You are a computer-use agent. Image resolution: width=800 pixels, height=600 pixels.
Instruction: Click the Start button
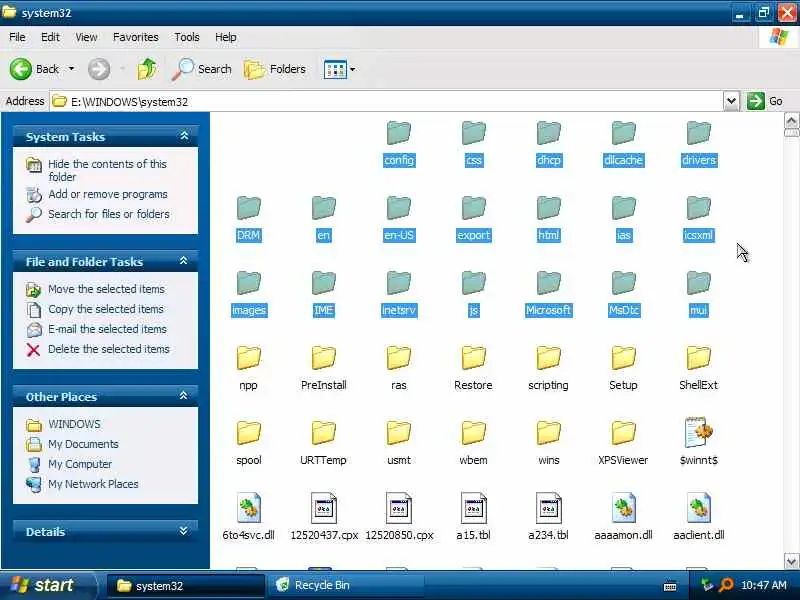[47, 585]
